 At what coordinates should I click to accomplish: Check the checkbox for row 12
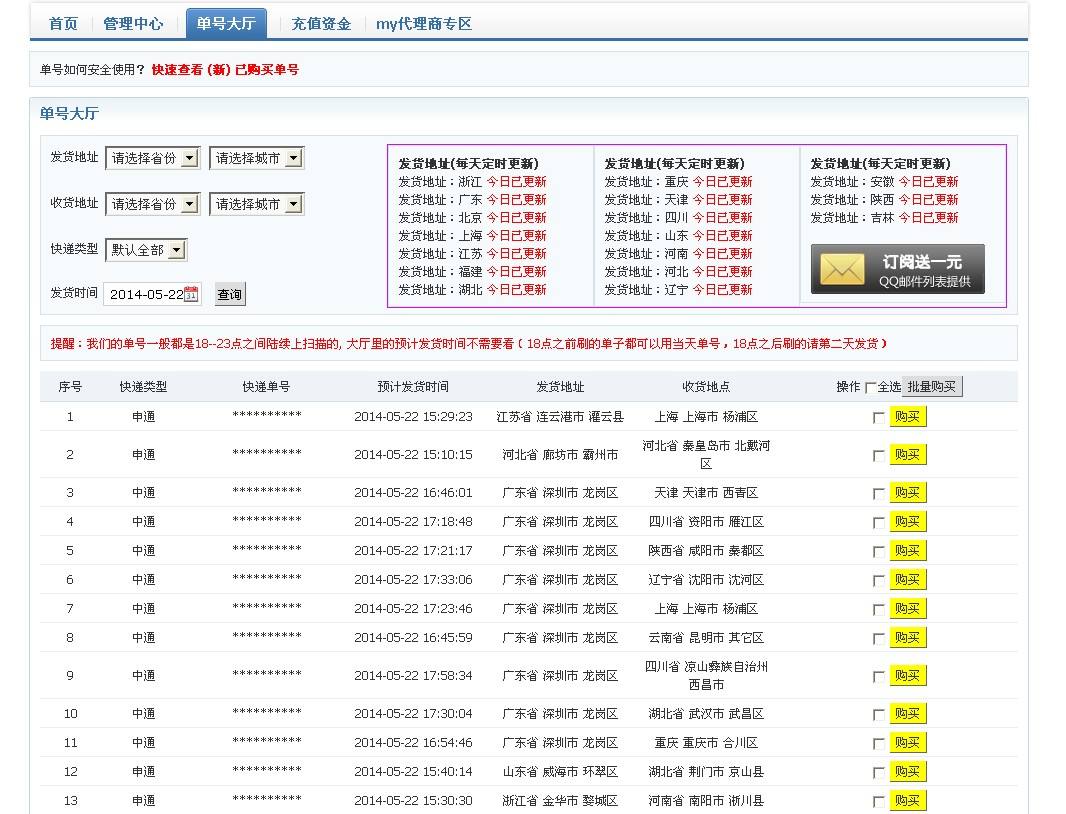tap(878, 773)
